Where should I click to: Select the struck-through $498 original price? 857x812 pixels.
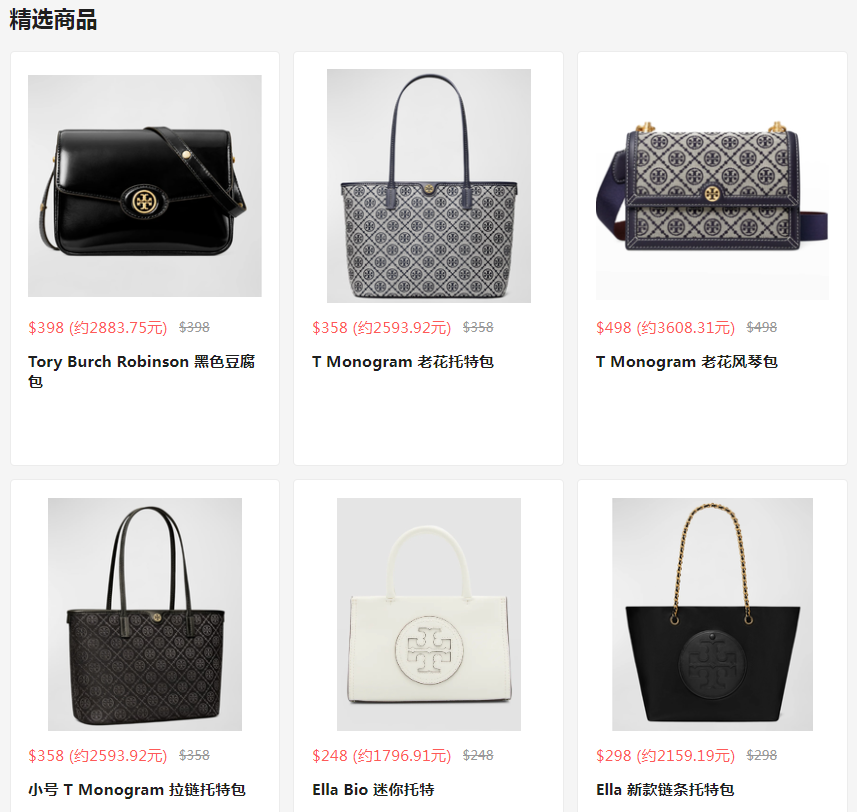tap(761, 327)
